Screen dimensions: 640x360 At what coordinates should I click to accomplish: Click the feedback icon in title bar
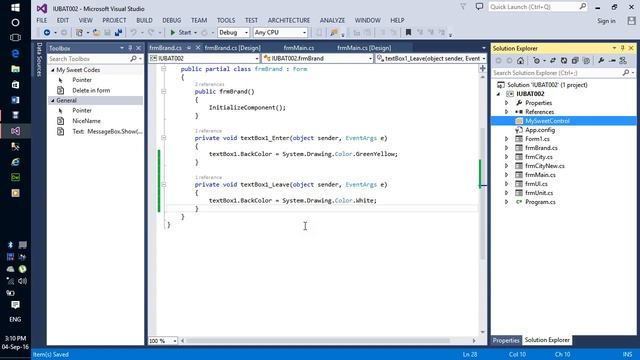point(479,7)
